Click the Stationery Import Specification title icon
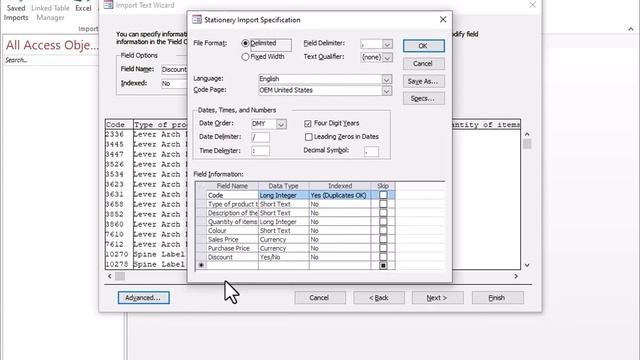The height and width of the screenshot is (360, 640). coord(197,20)
